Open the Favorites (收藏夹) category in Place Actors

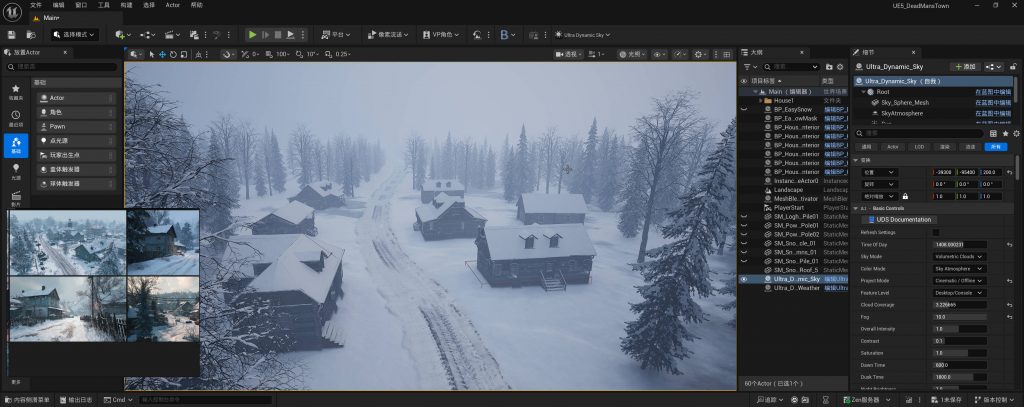pos(16,92)
